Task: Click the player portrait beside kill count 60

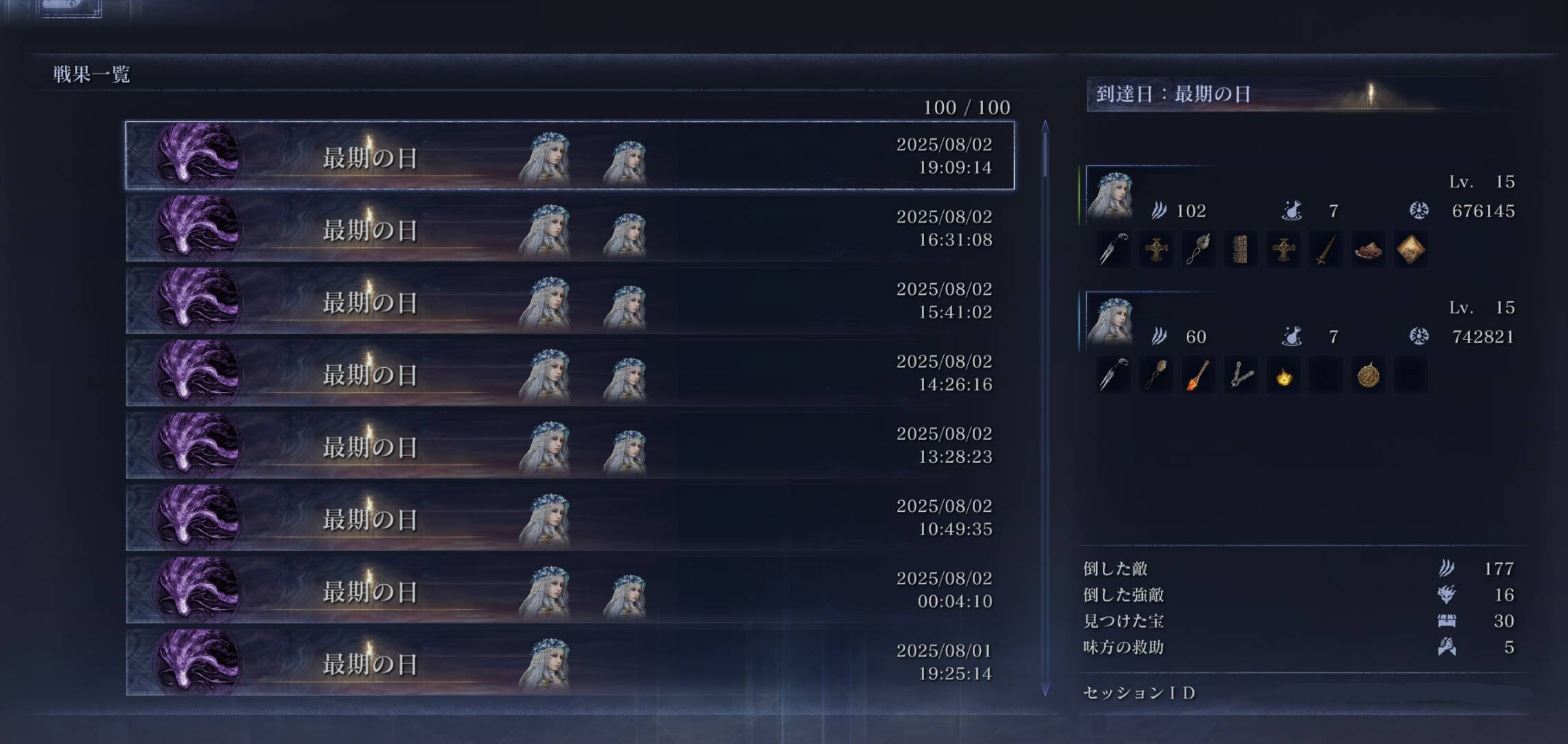Action: click(1111, 320)
